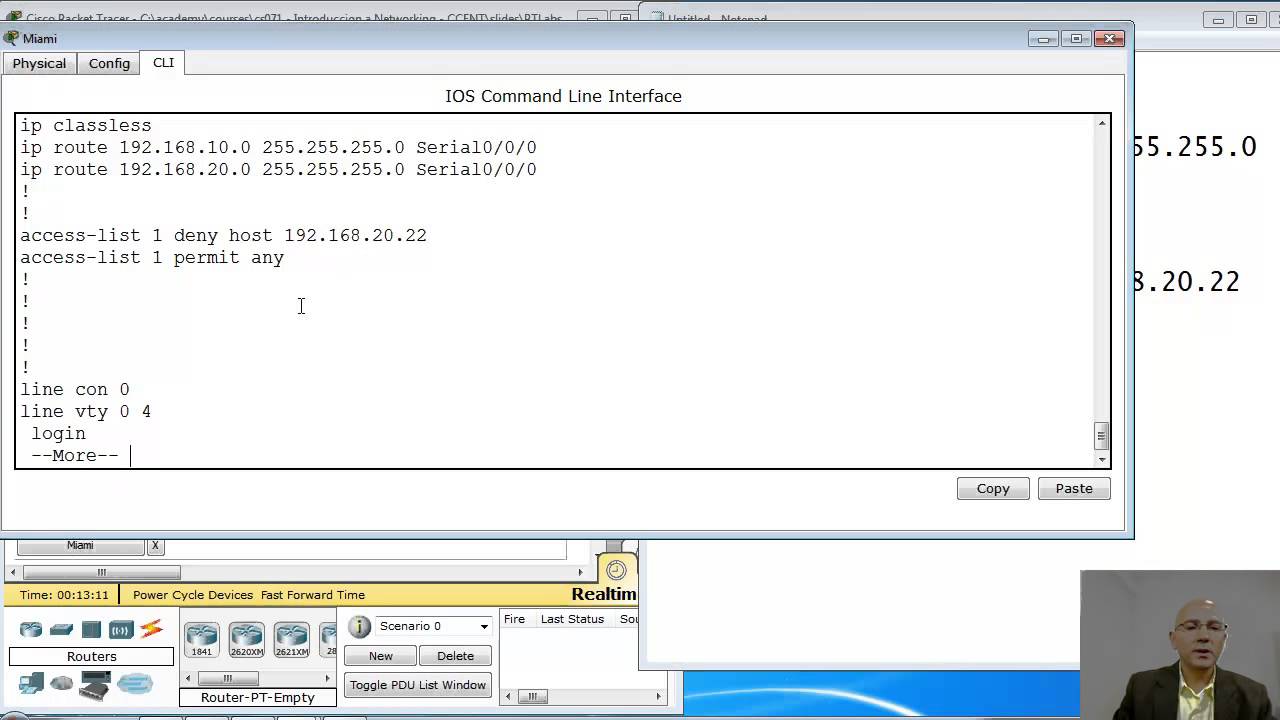Select the WAN Emulation cloud icon
Image resolution: width=1280 pixels, height=720 pixels.
62,683
